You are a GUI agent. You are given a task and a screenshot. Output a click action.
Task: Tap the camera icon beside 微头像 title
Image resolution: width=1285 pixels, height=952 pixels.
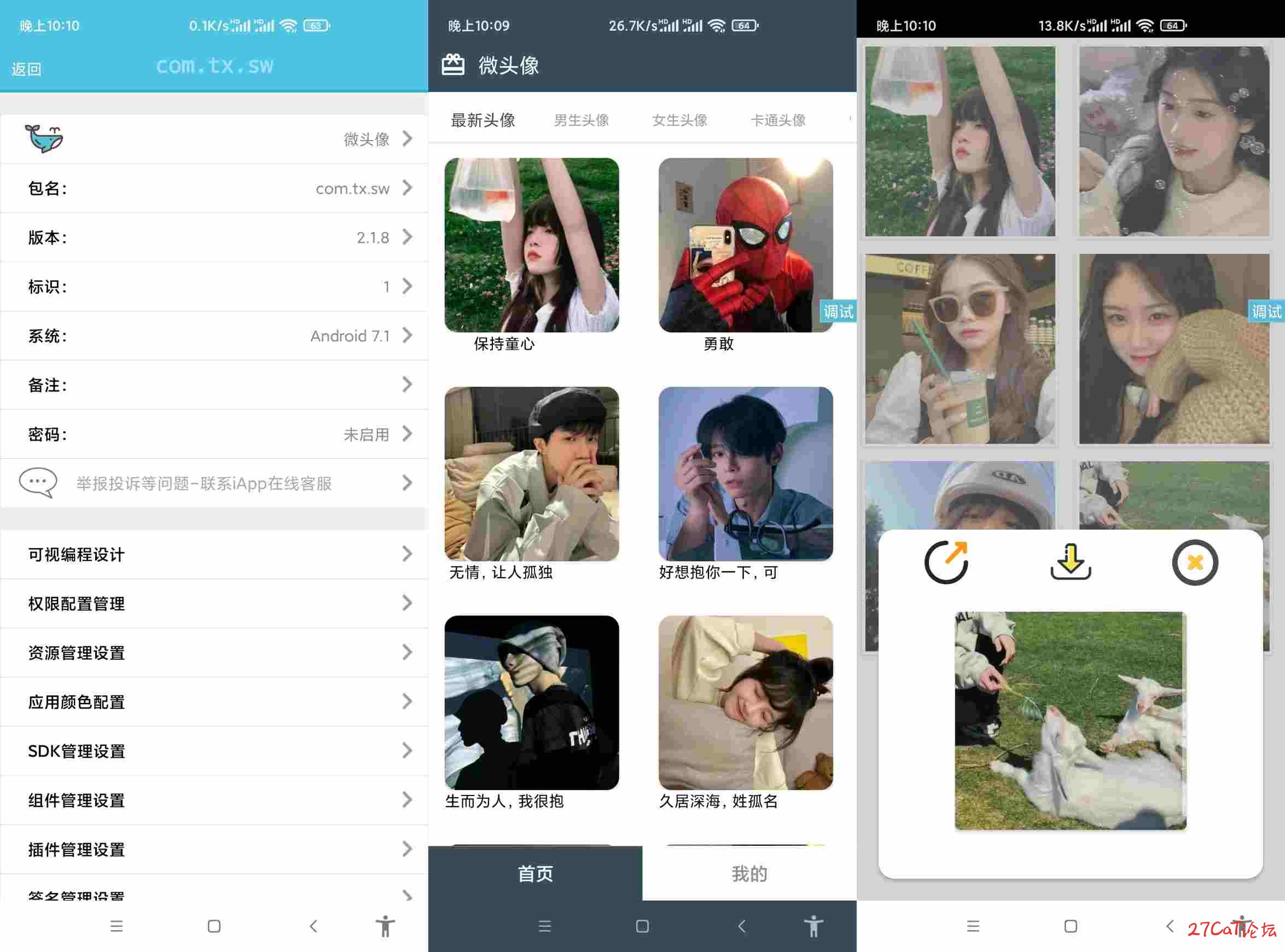click(x=453, y=65)
